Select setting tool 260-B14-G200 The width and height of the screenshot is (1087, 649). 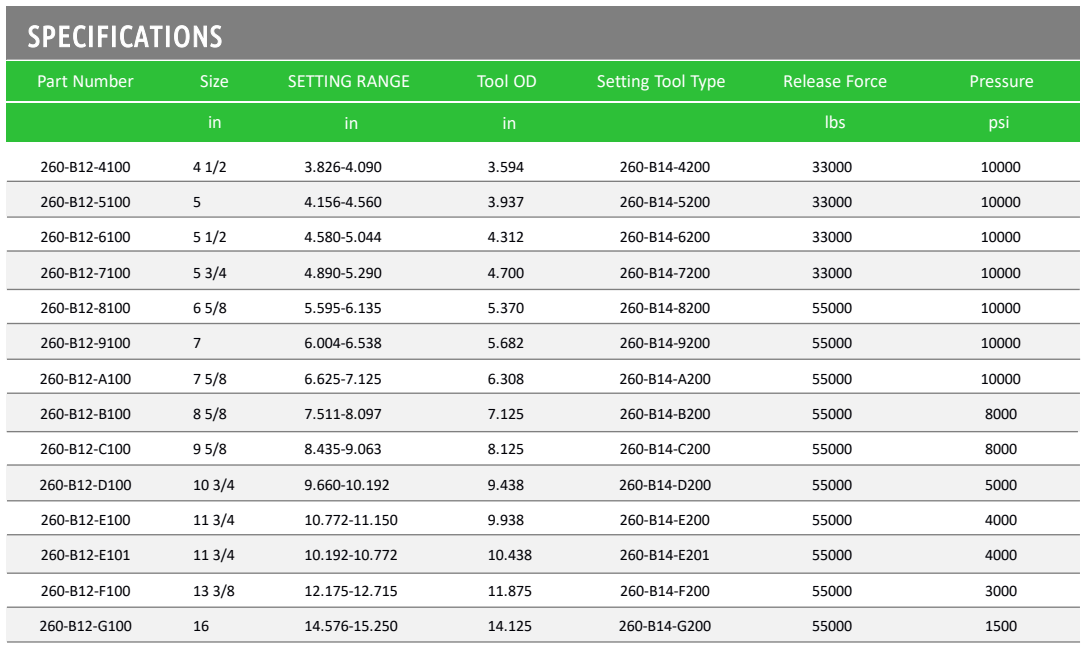(x=665, y=626)
